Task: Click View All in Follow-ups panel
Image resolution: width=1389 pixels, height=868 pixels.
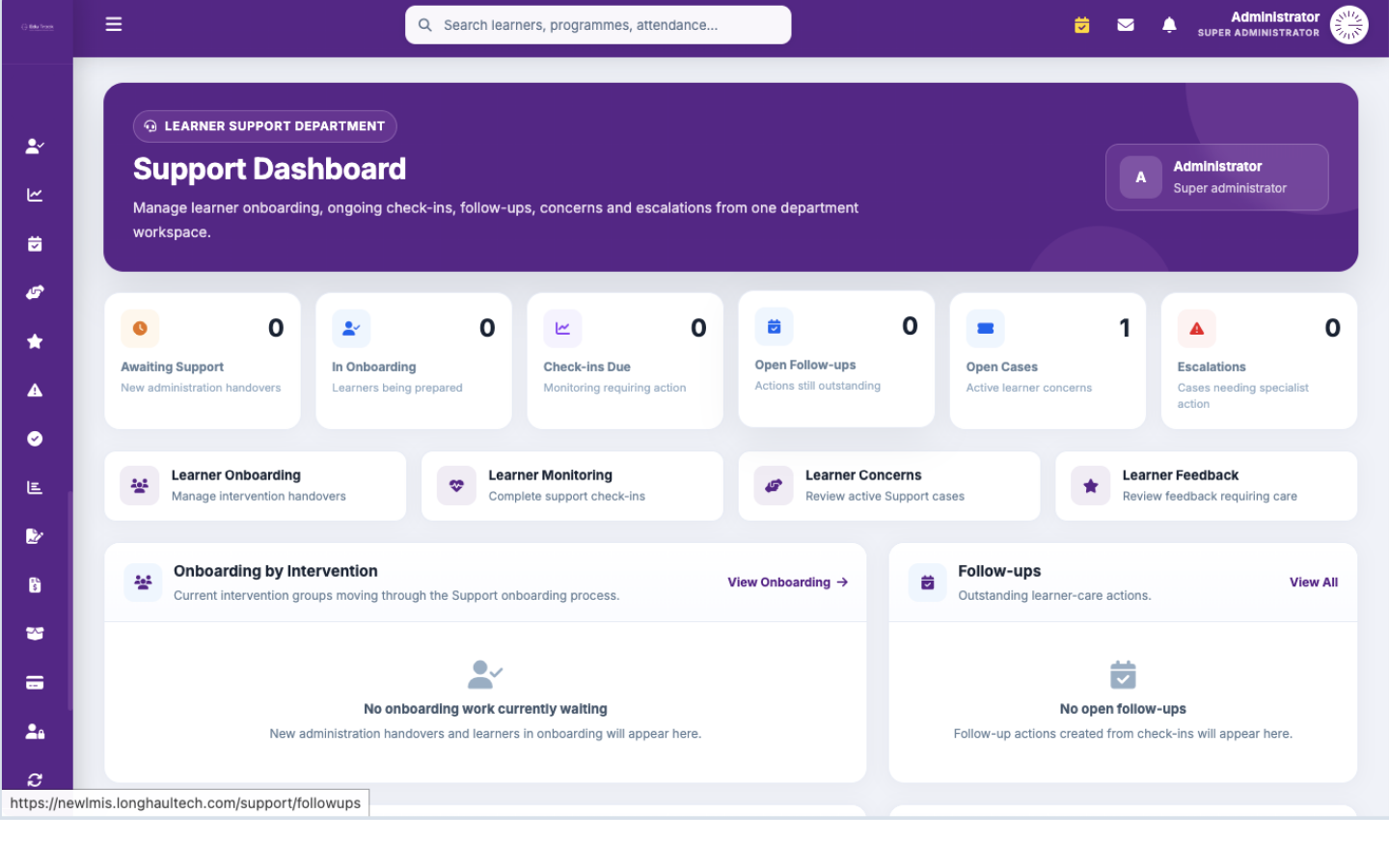Action: click(x=1314, y=583)
